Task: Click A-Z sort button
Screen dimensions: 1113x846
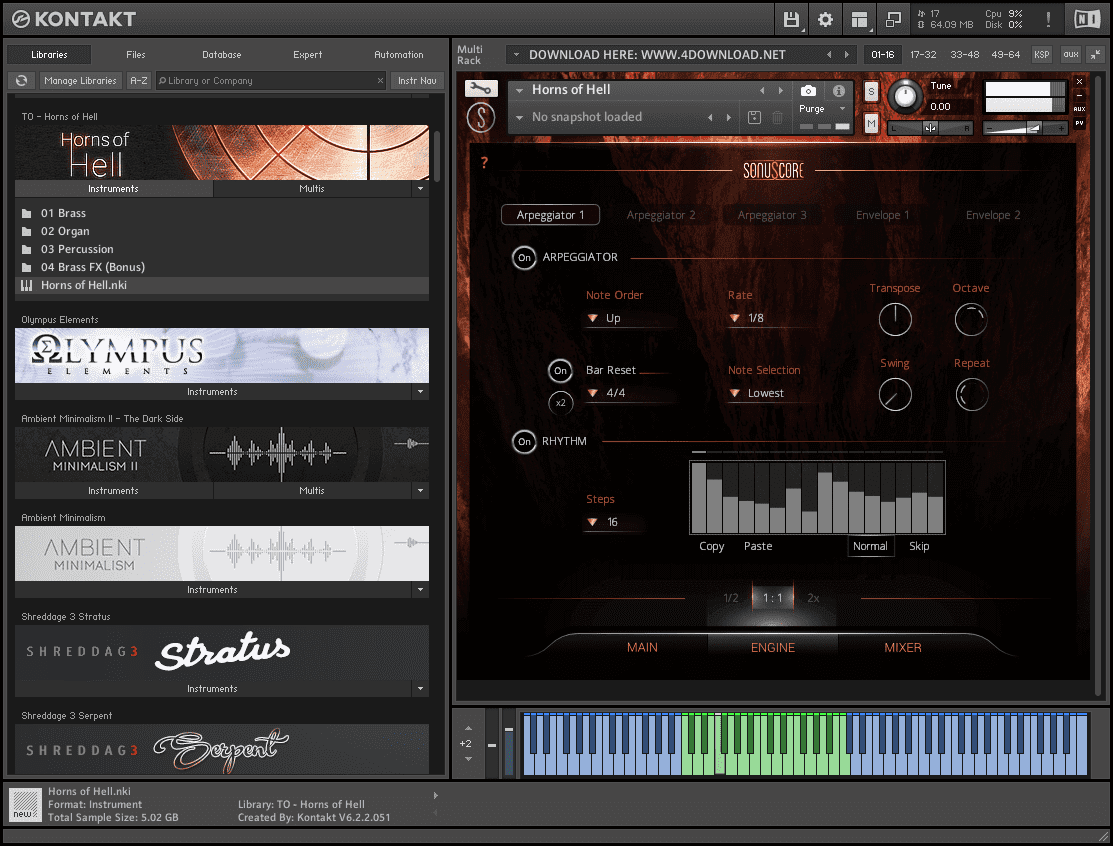Action: [139, 81]
